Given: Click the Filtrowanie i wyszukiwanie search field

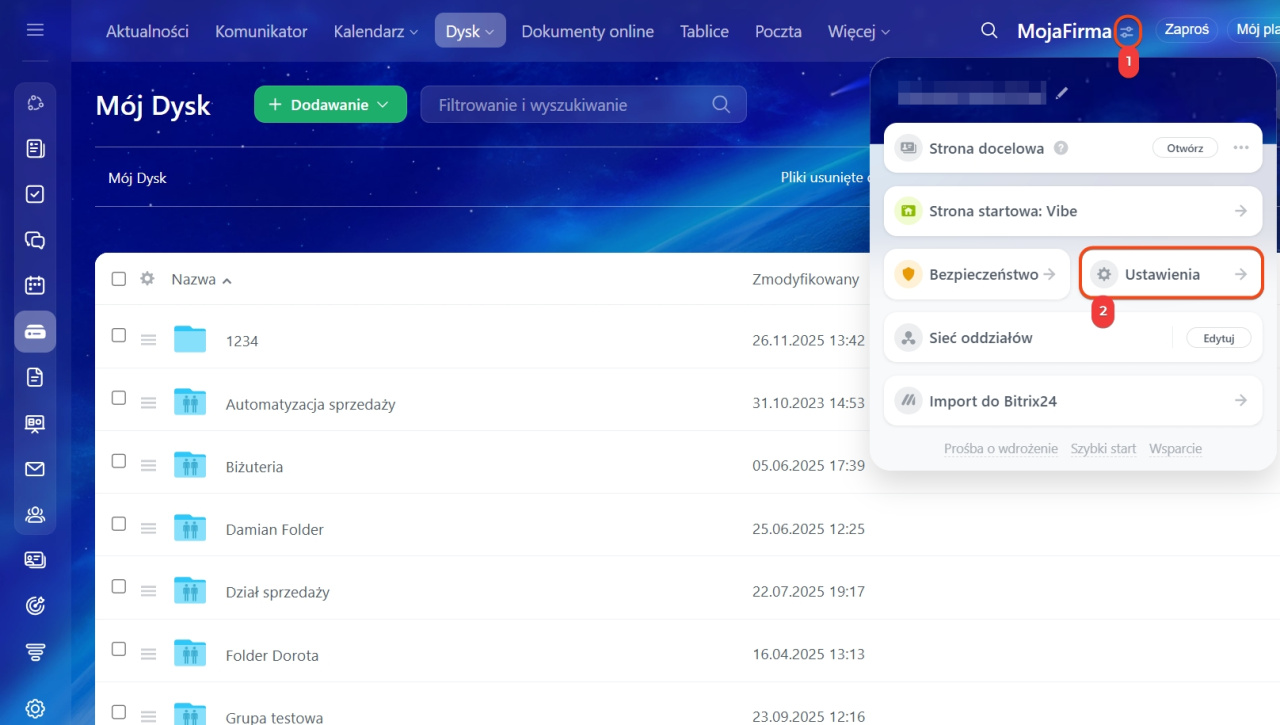Looking at the screenshot, I should [x=570, y=105].
